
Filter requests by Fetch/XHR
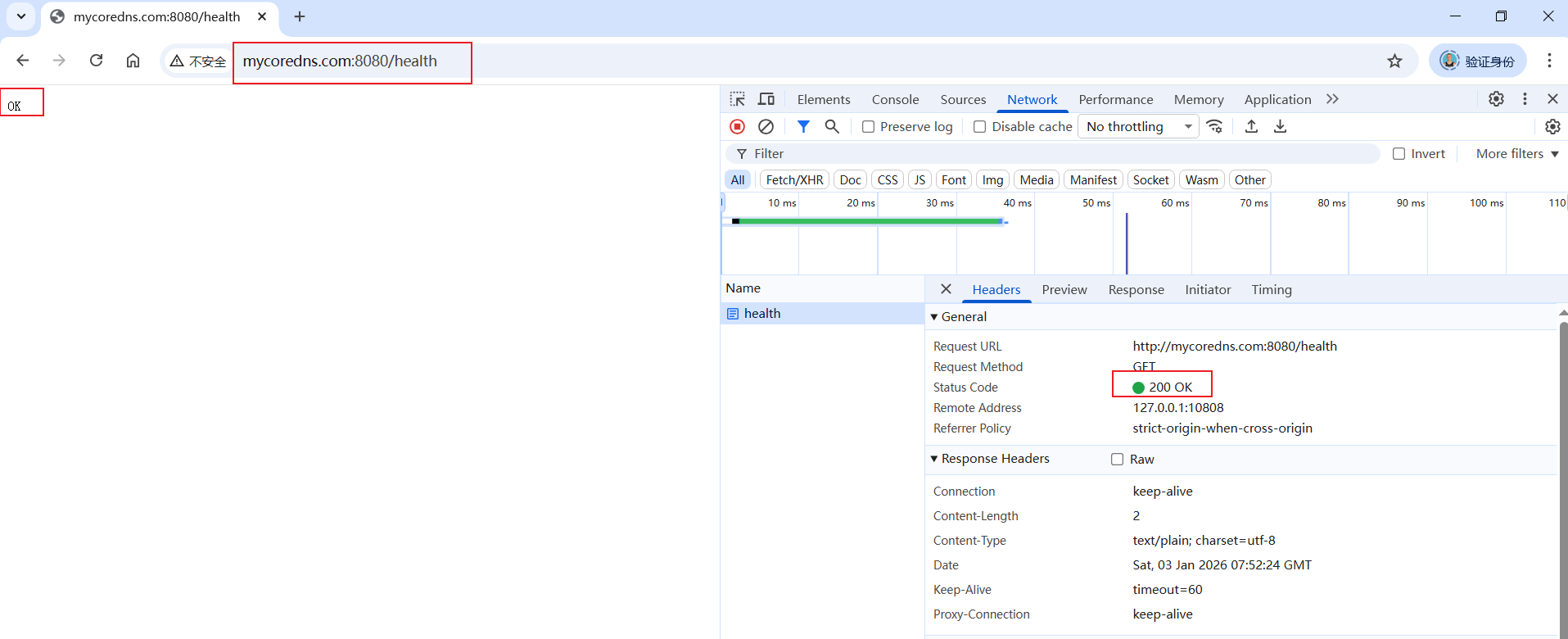(794, 179)
